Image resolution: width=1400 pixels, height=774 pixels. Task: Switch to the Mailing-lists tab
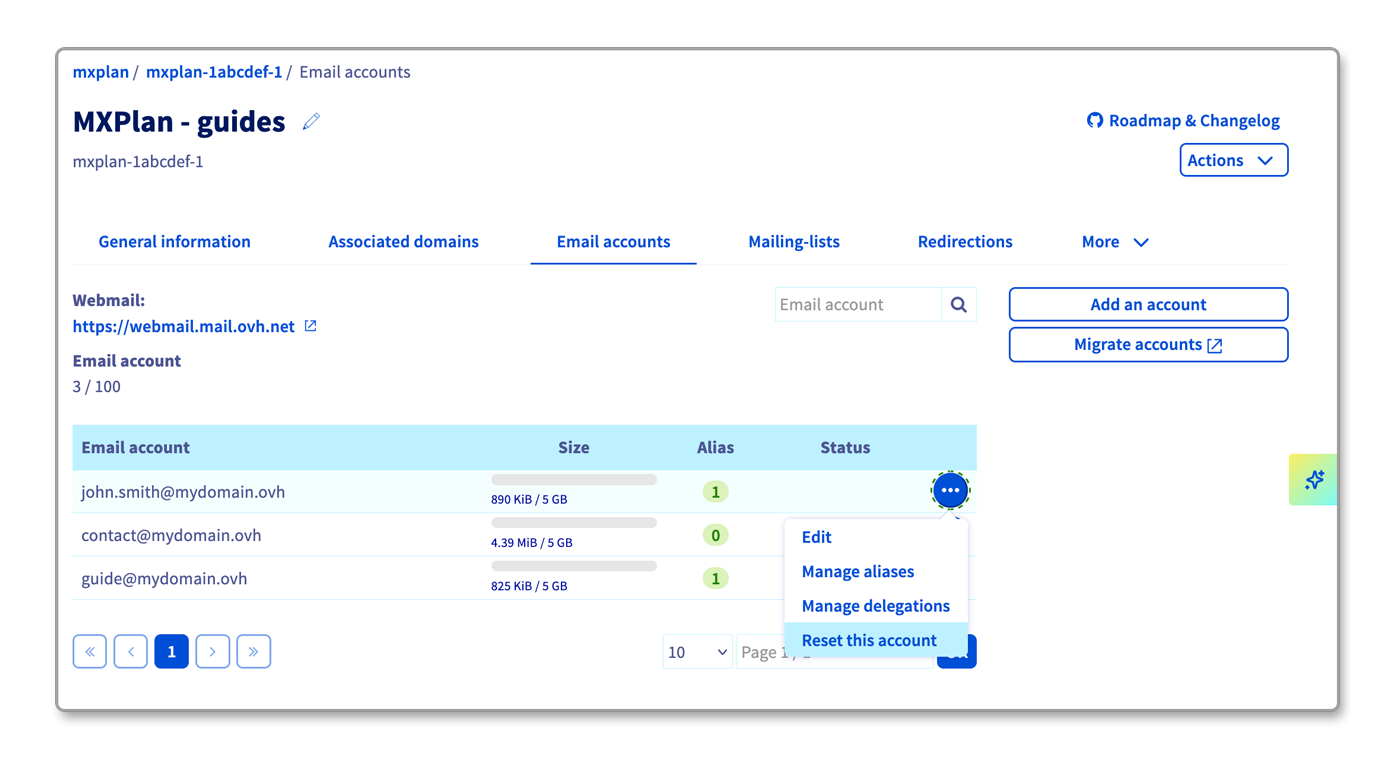click(x=794, y=242)
